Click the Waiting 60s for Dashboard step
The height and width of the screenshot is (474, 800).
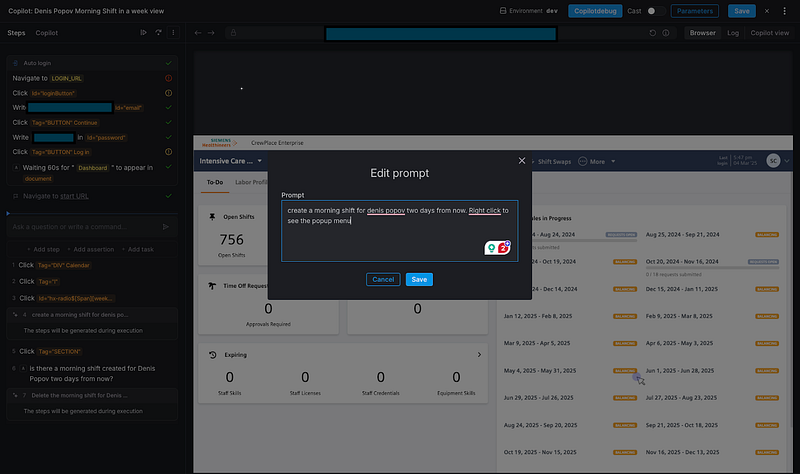[92, 173]
